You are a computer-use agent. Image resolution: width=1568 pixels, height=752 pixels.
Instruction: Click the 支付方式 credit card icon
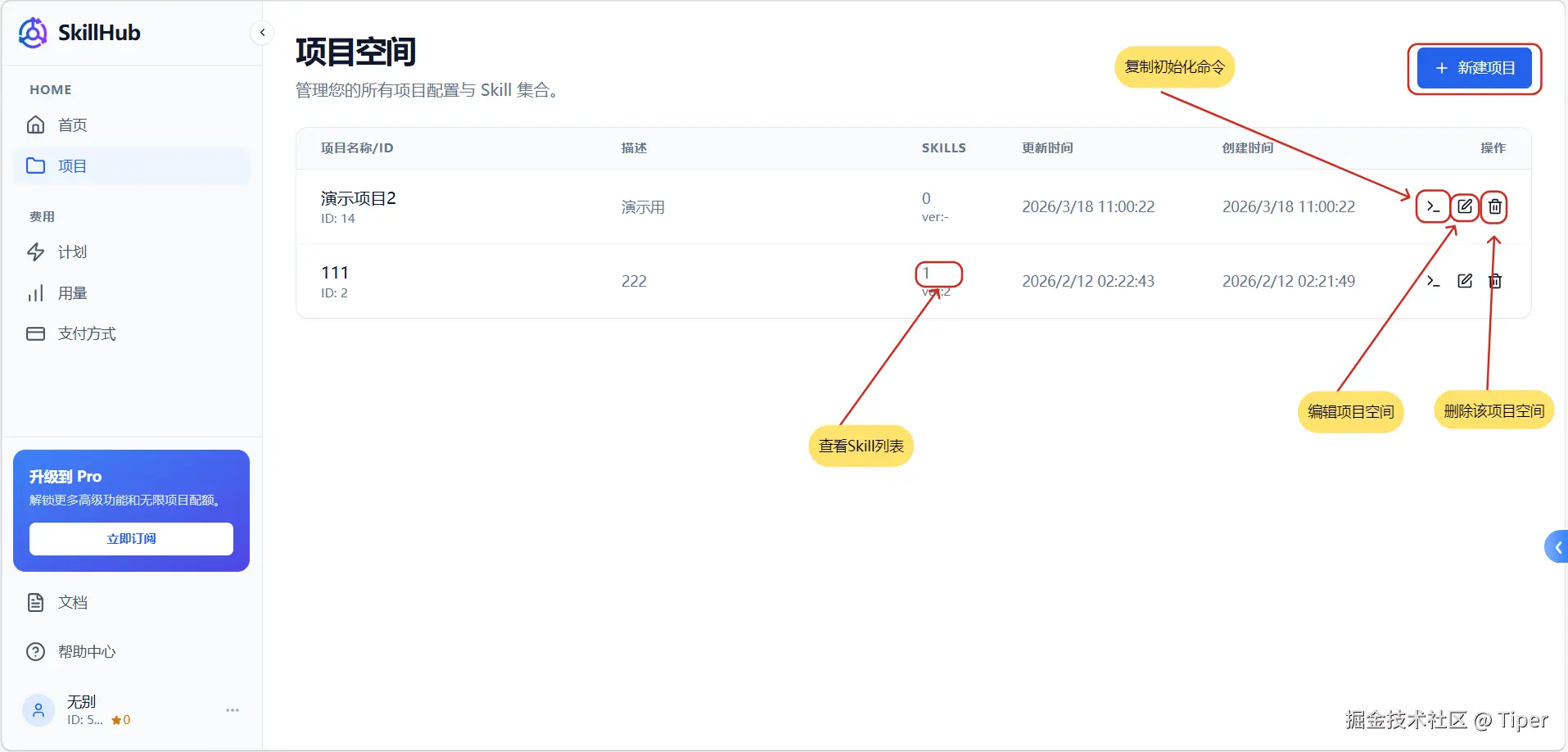[x=35, y=333]
